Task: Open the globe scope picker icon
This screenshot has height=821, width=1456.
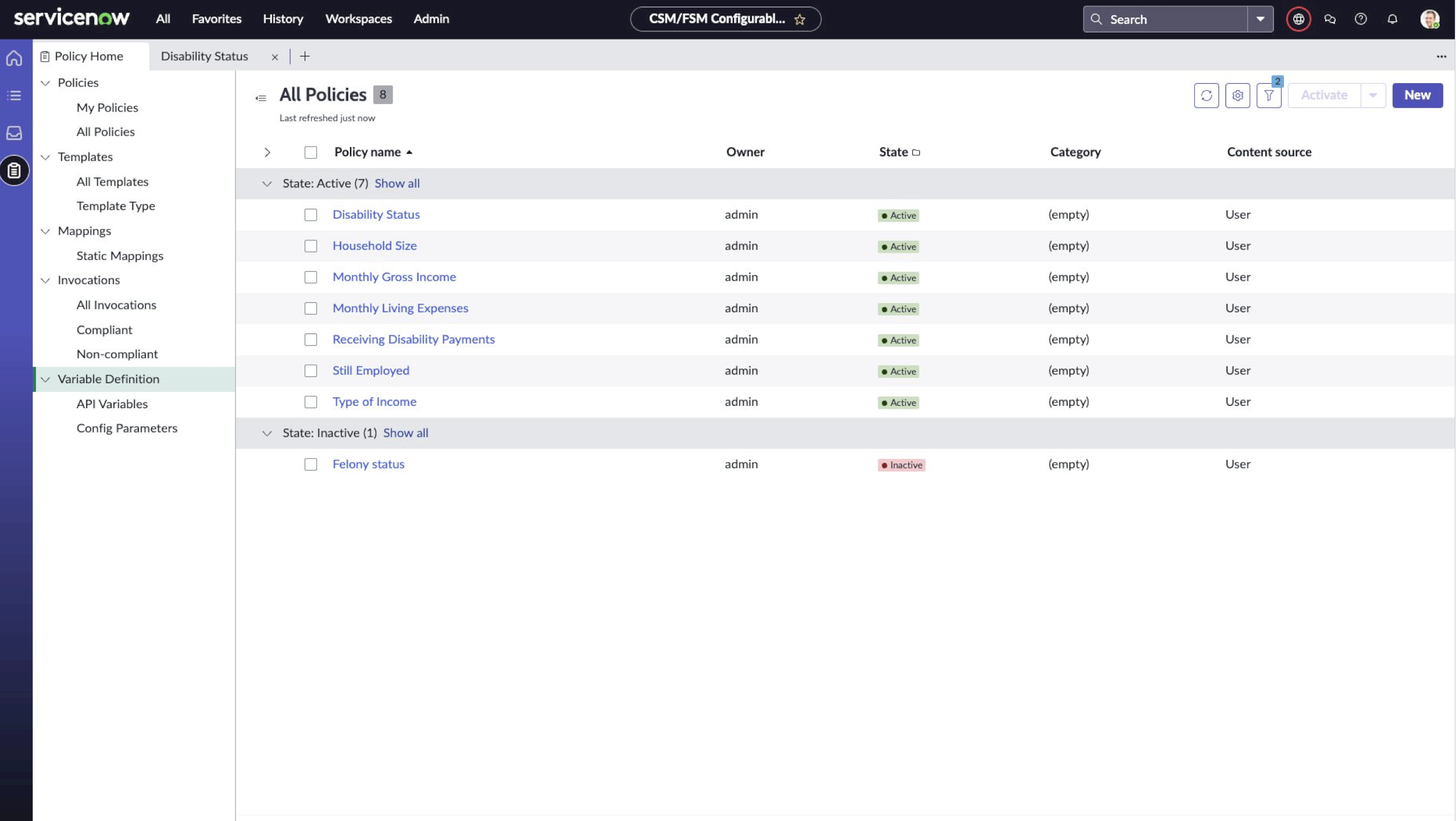Action: 1298,19
